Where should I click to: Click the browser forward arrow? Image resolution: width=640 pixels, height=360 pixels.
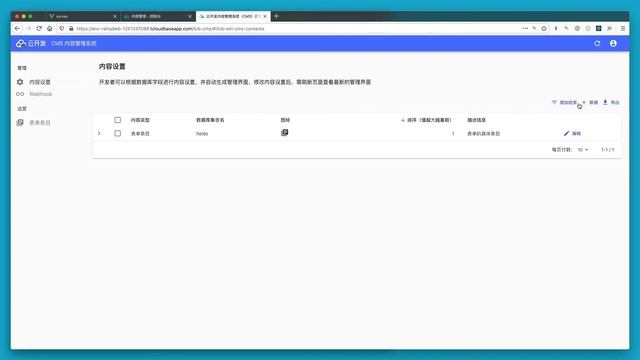click(28, 29)
